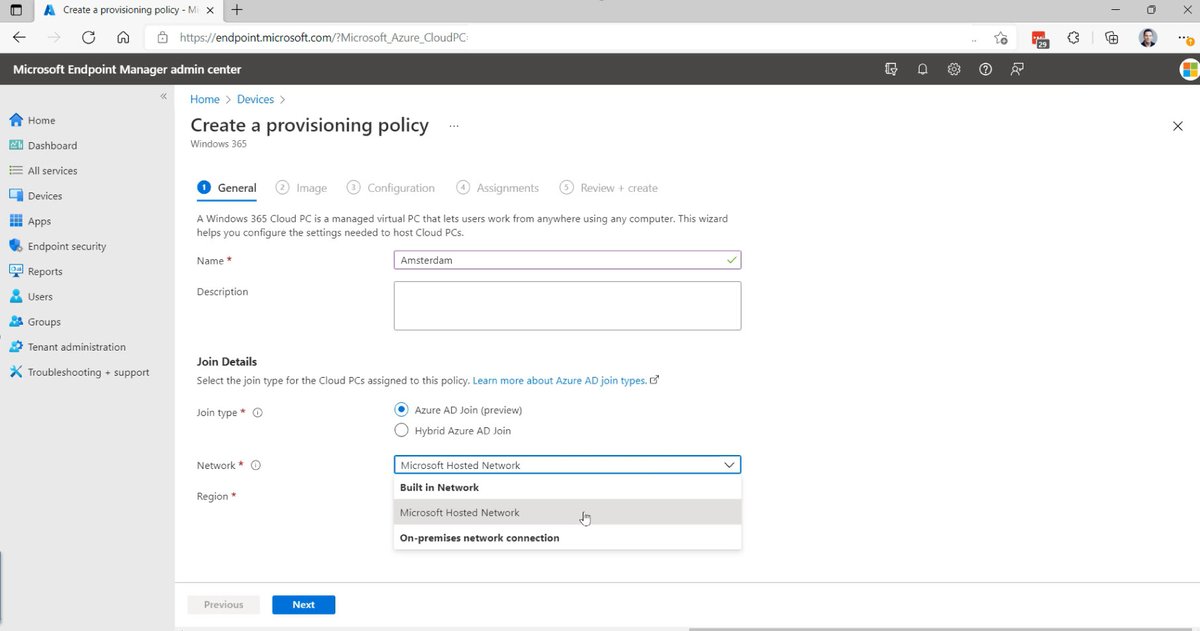Select Hybrid Azure AD Join radio
Screen dimensions: 1200x631
(402, 430)
